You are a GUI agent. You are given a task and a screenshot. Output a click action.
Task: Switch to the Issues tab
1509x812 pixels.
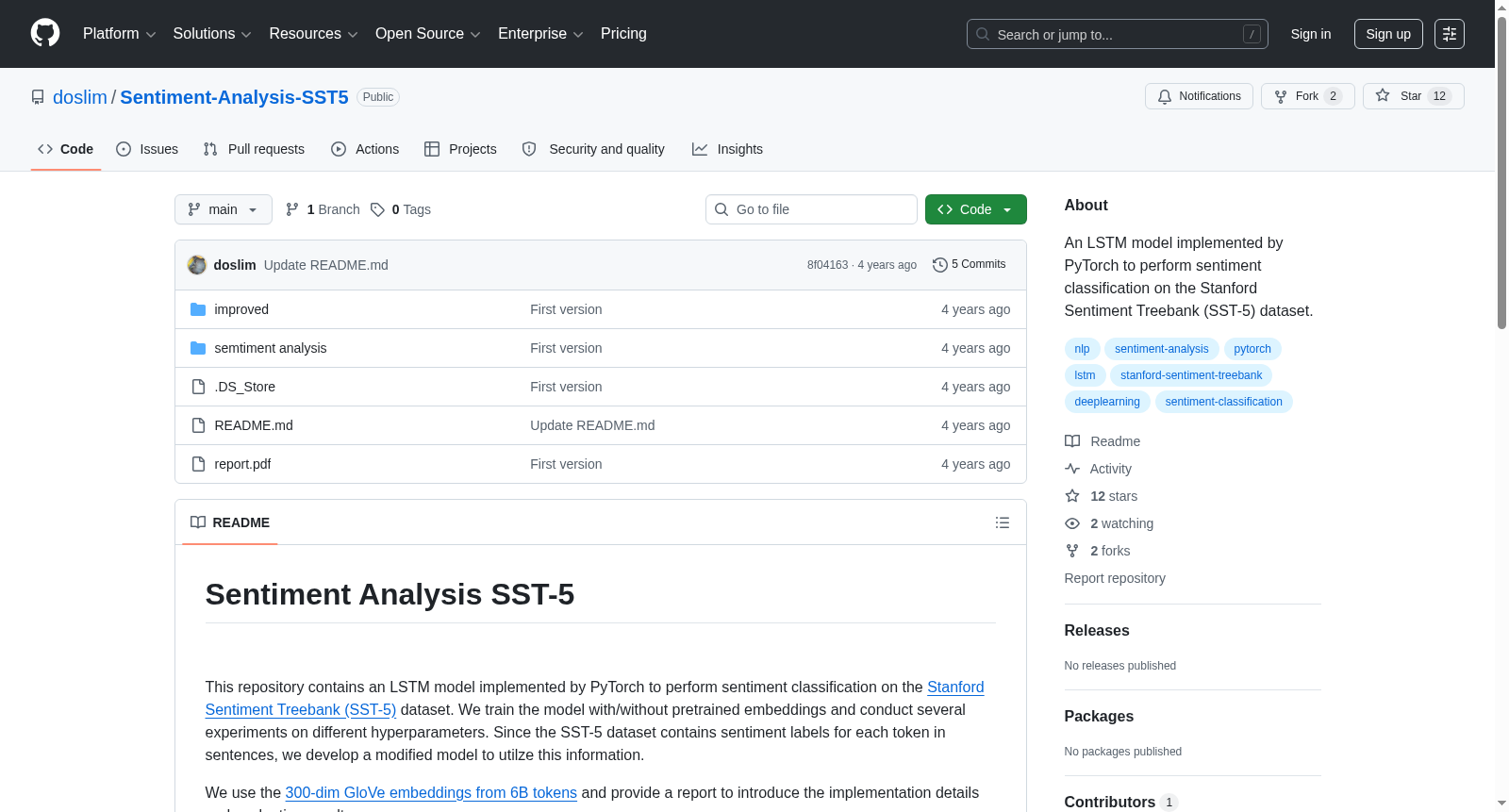pos(147,149)
